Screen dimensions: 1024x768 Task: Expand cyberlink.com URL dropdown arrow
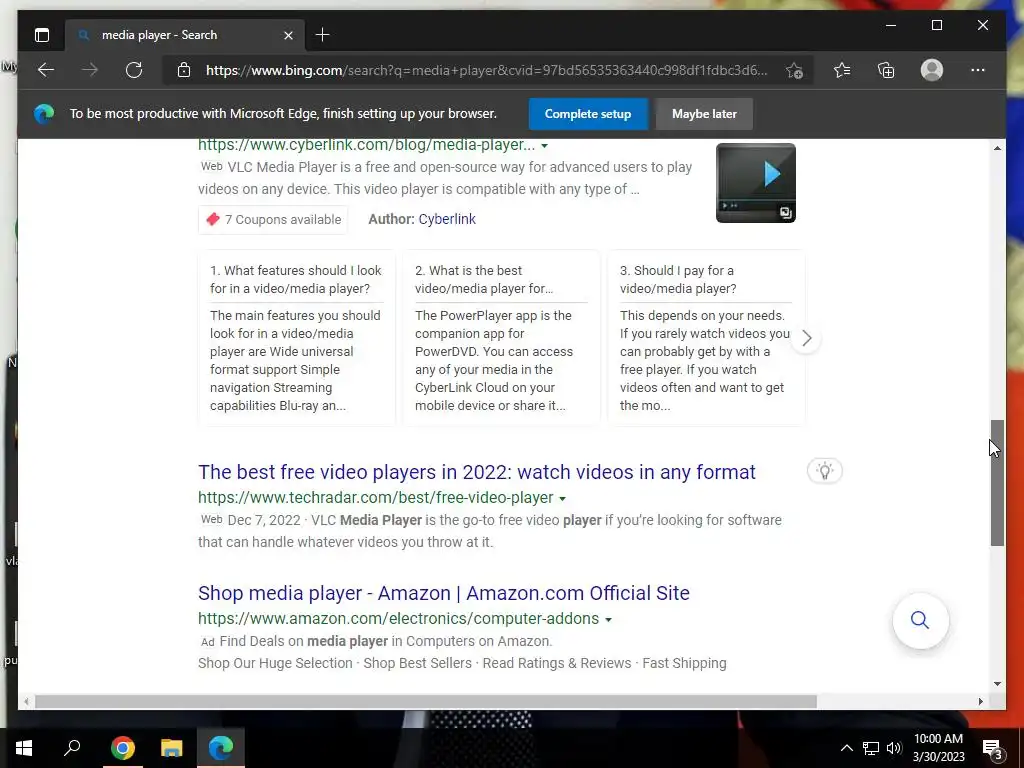click(545, 146)
